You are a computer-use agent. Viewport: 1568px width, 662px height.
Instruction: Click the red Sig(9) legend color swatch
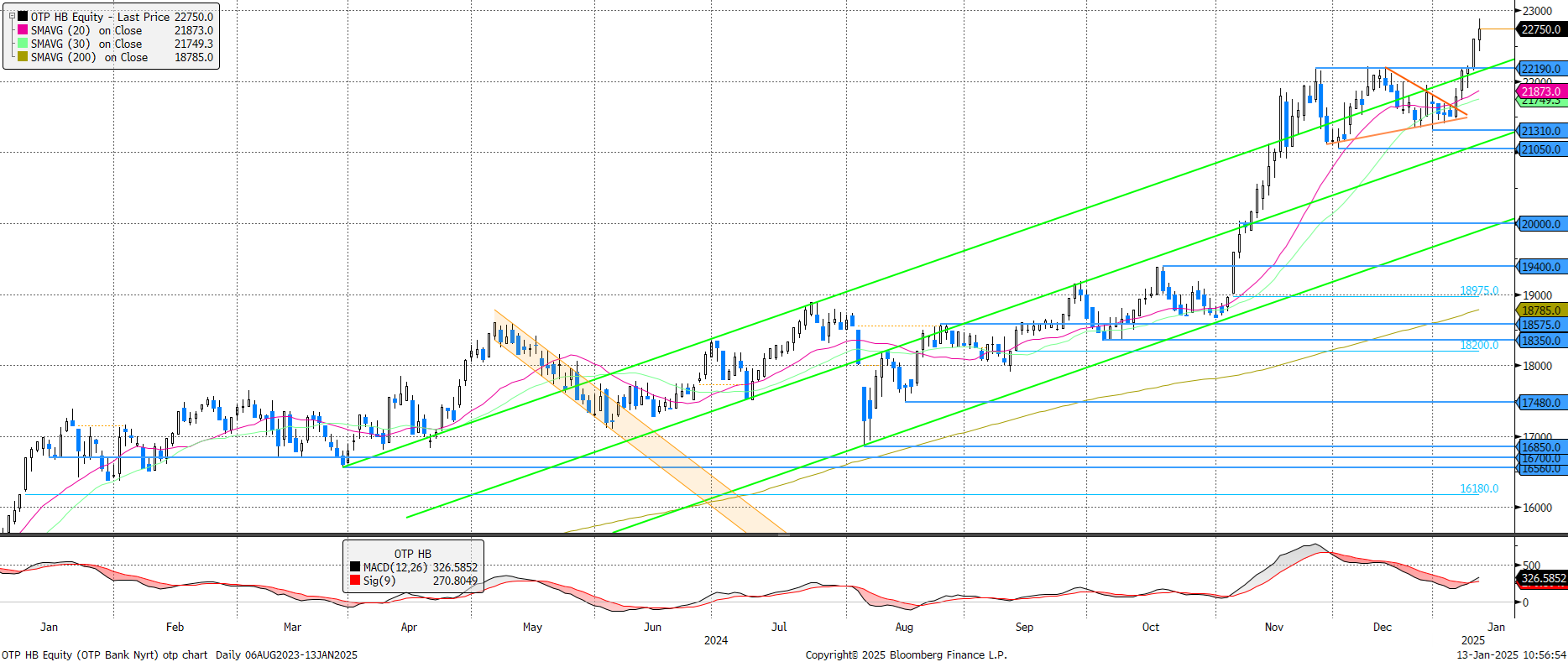click(355, 581)
